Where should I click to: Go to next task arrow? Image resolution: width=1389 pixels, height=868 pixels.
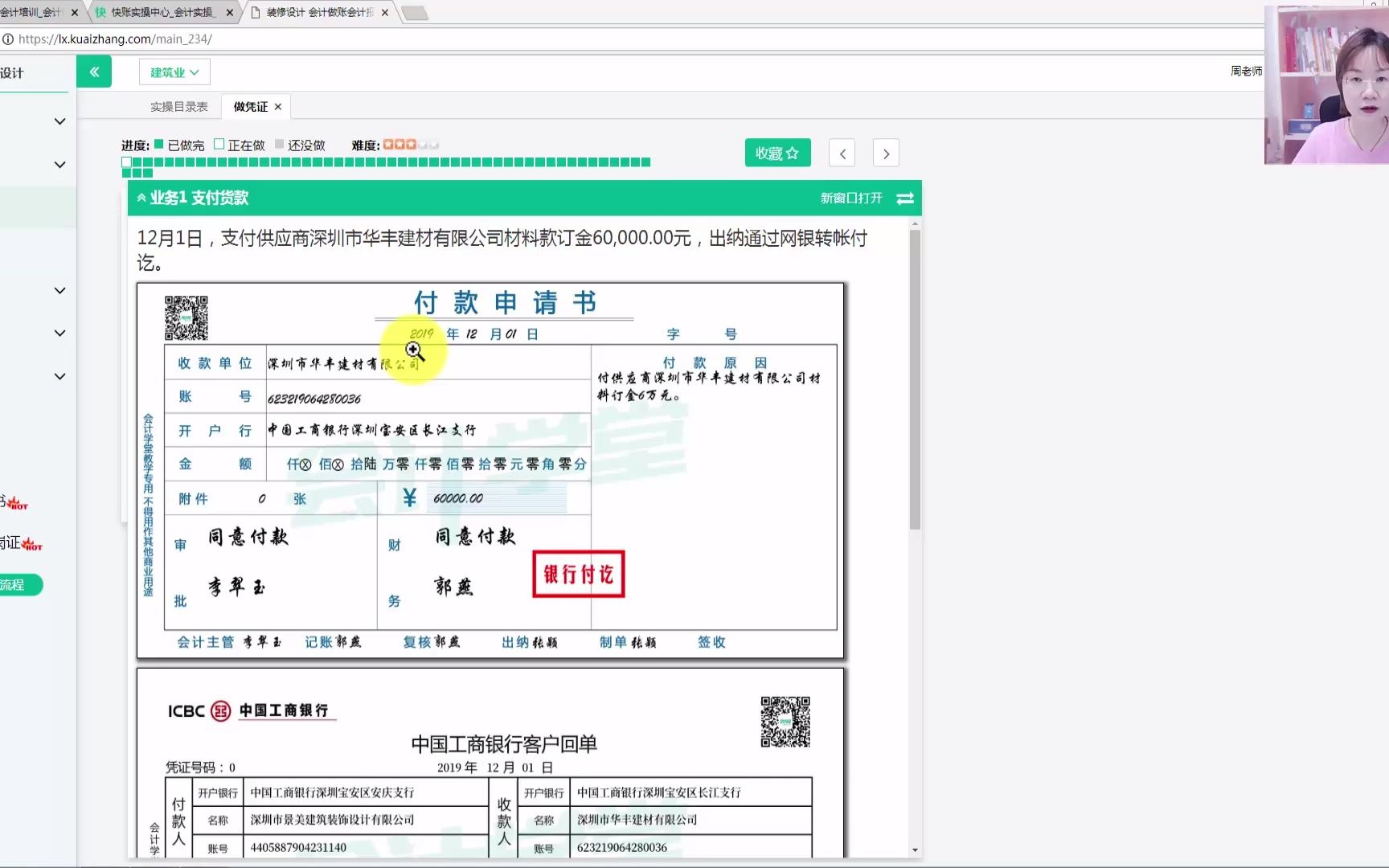click(886, 154)
